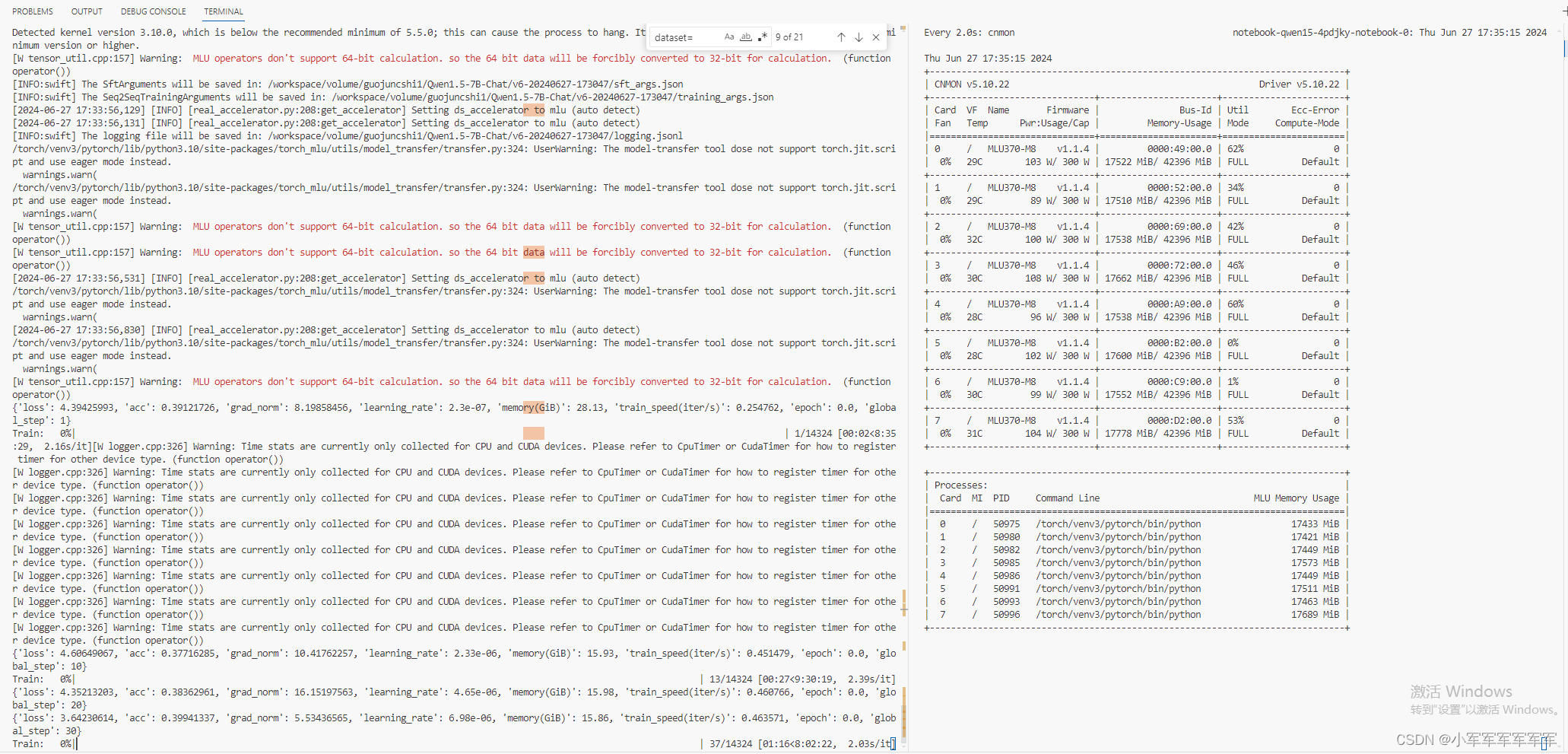Image resolution: width=1568 pixels, height=754 pixels.
Task: Click the process memory value 17689 MiB
Action: [1315, 614]
